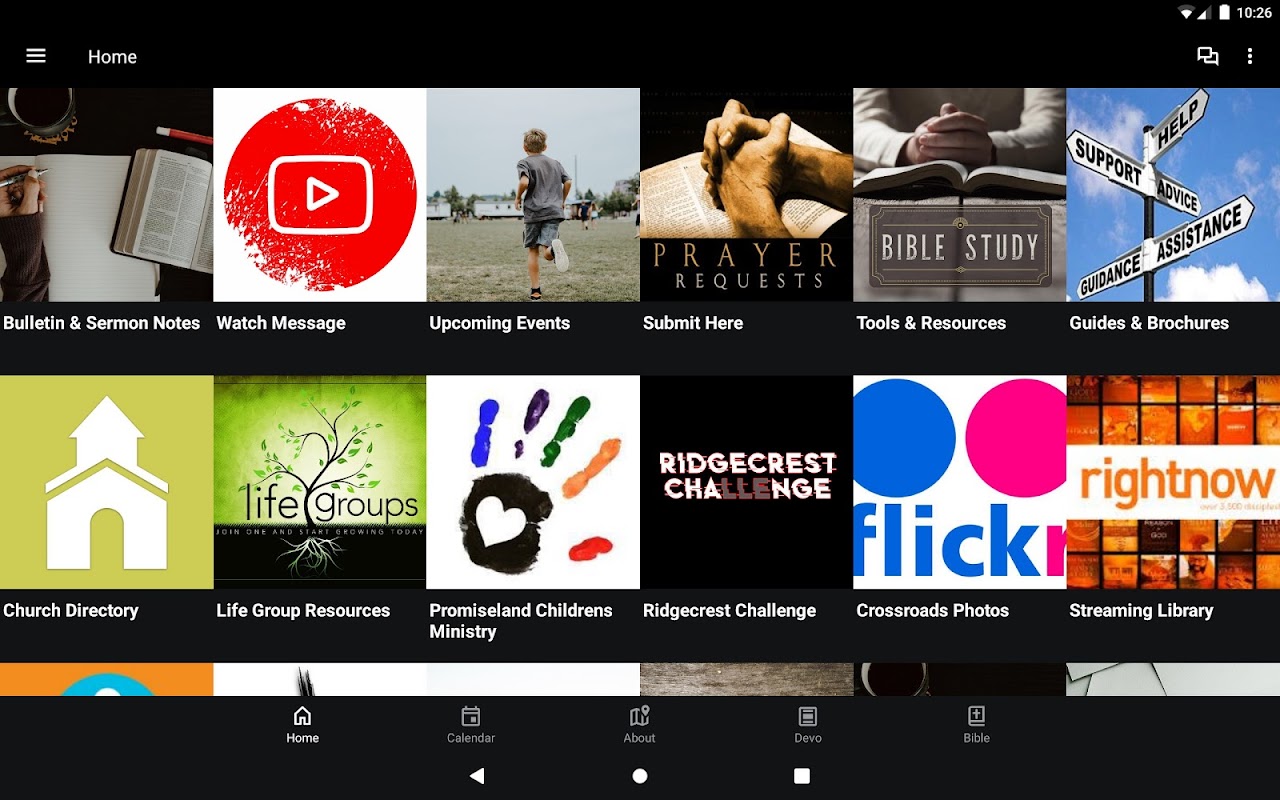1280x800 pixels.
Task: Tap the Calendar tab icon
Action: pyautogui.click(x=470, y=716)
